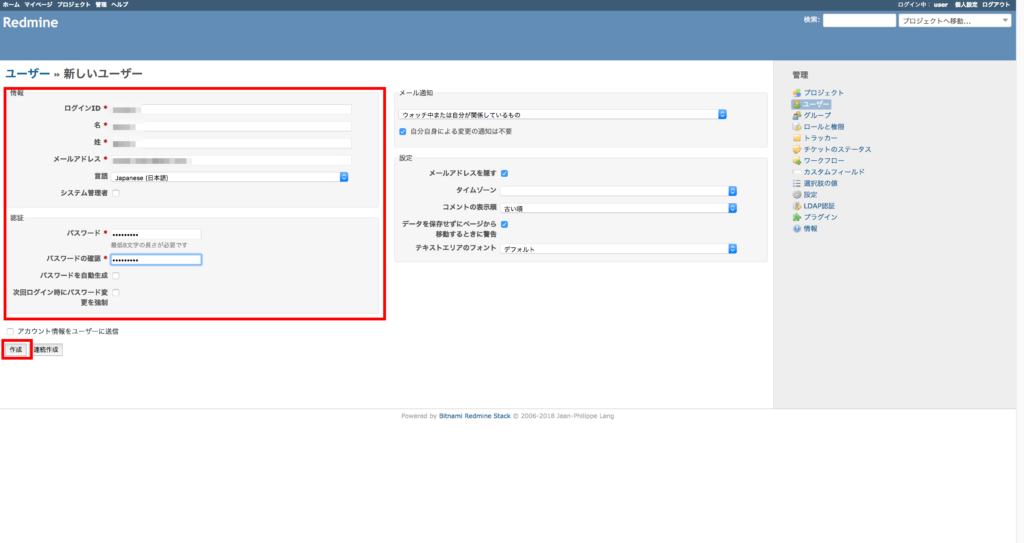Check パスワードを自動生成 option

tap(116, 275)
